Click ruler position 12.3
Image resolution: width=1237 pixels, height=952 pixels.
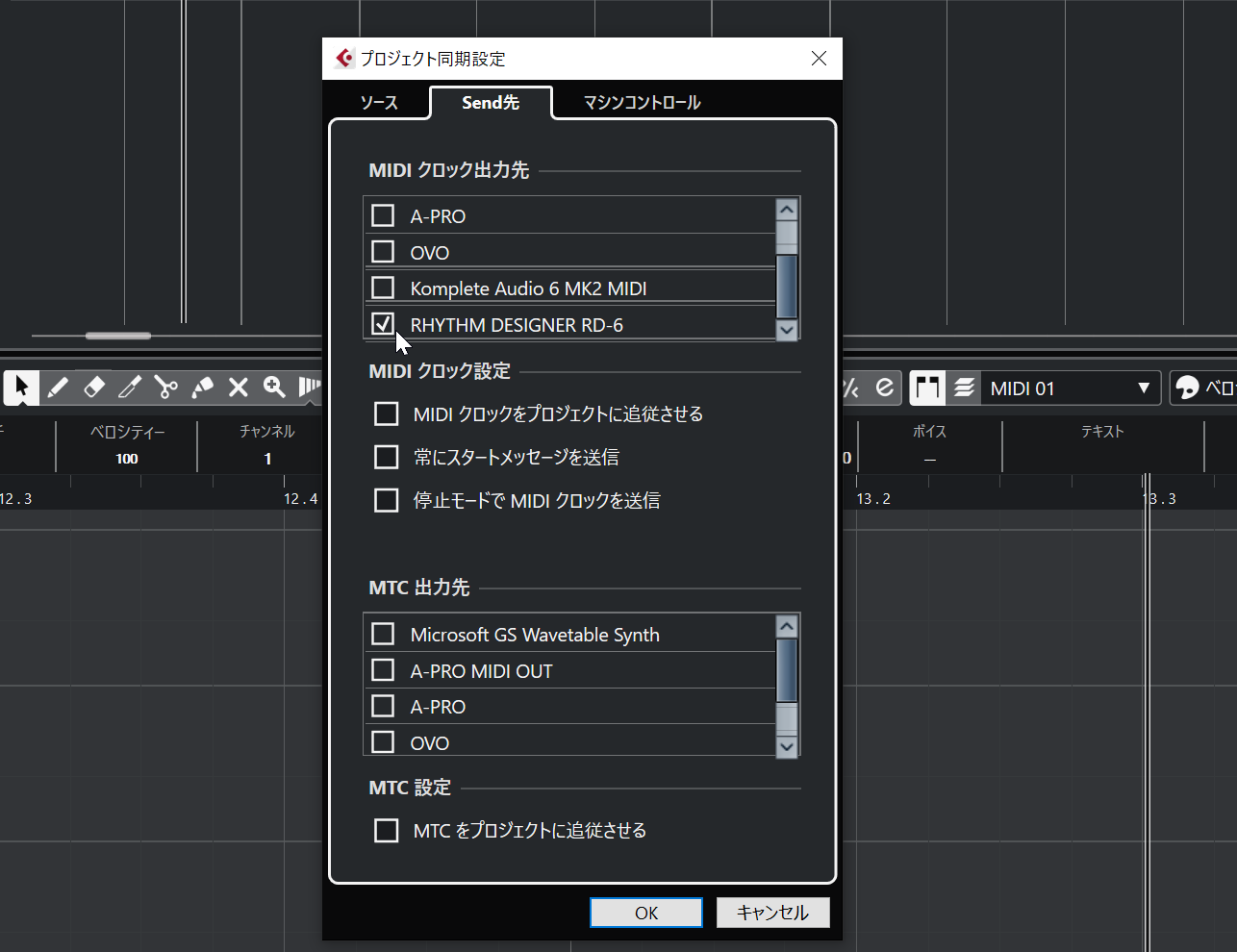(15, 499)
